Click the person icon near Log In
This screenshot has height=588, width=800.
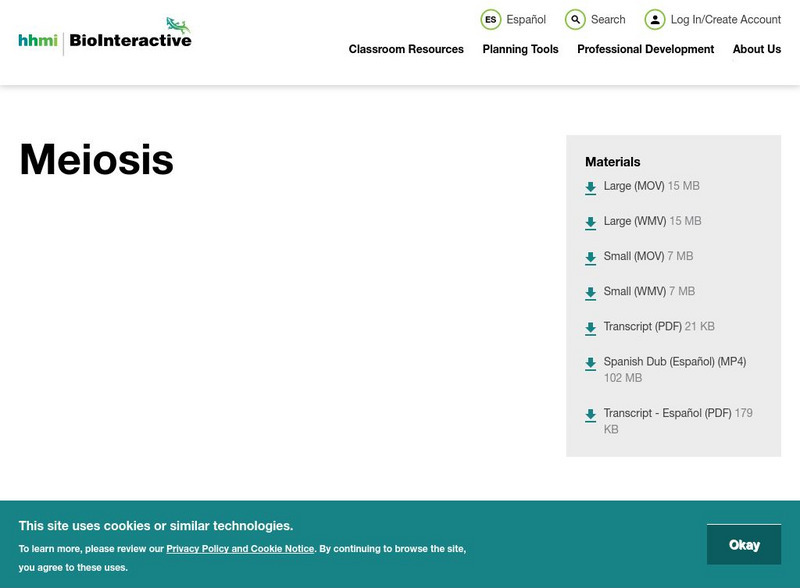655,18
